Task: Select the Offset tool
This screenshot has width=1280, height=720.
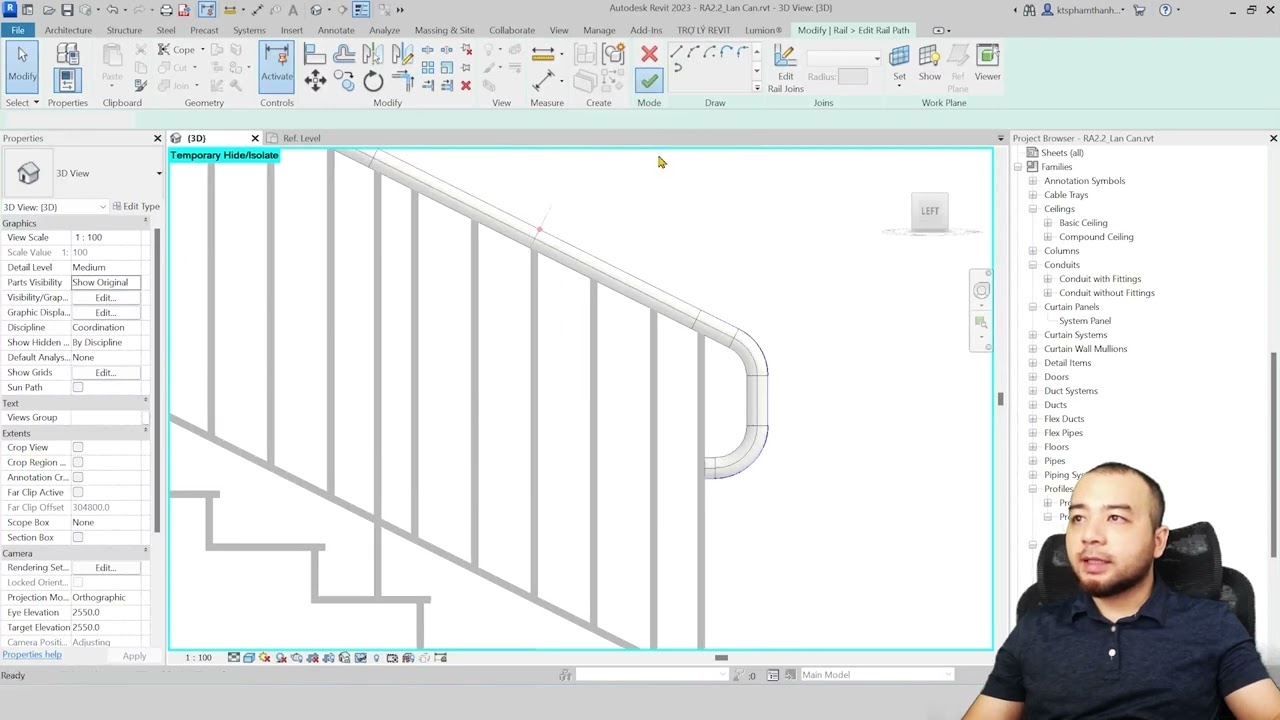Action: click(345, 54)
